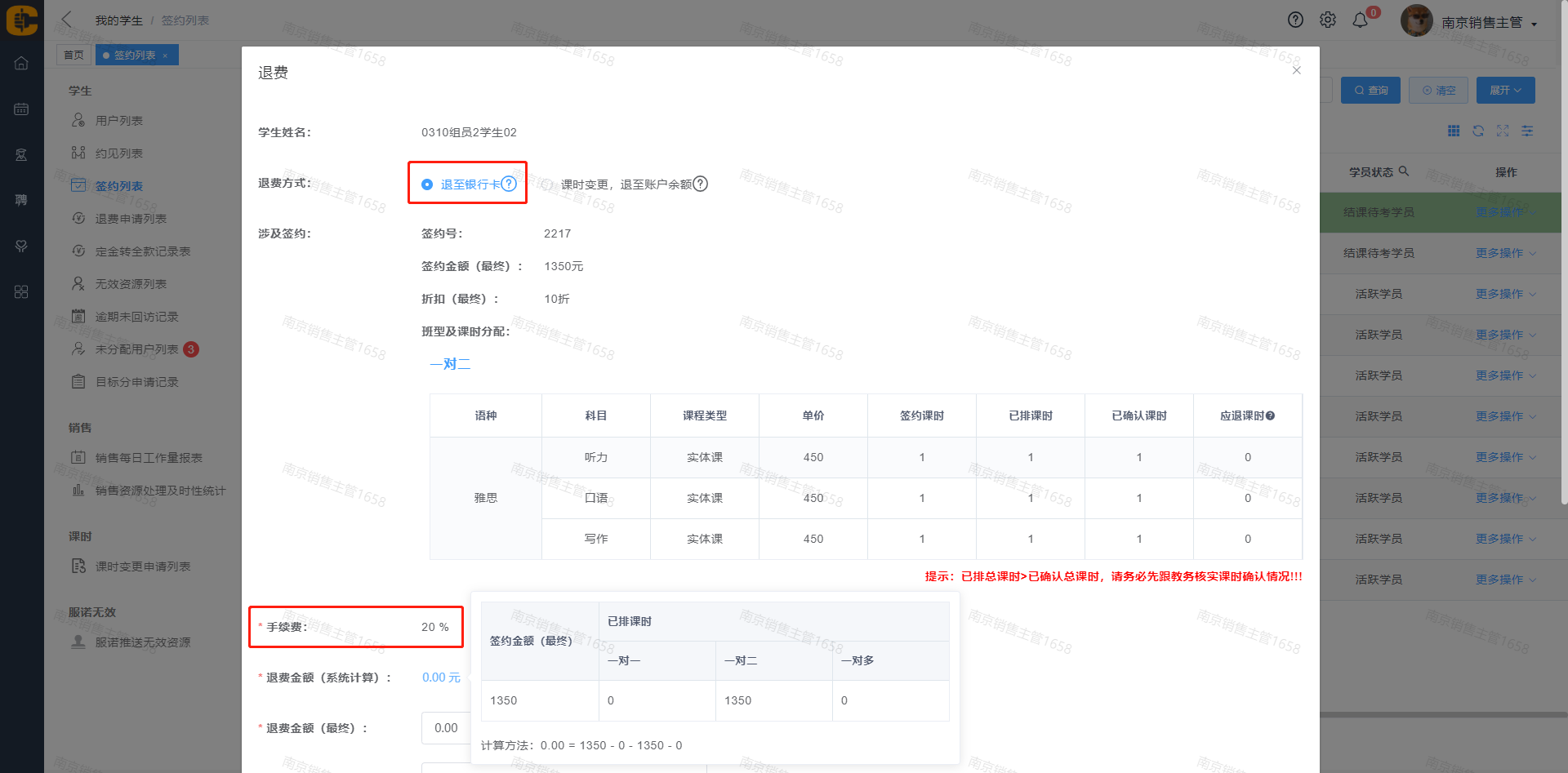1568x773 pixels.
Task: Click the back arrow beside 我的学生
Action: pos(67,20)
